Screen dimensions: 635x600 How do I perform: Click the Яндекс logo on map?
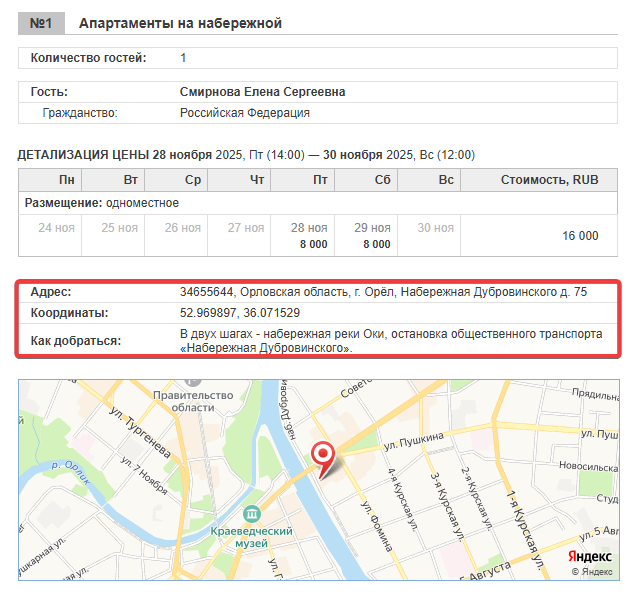point(590,557)
